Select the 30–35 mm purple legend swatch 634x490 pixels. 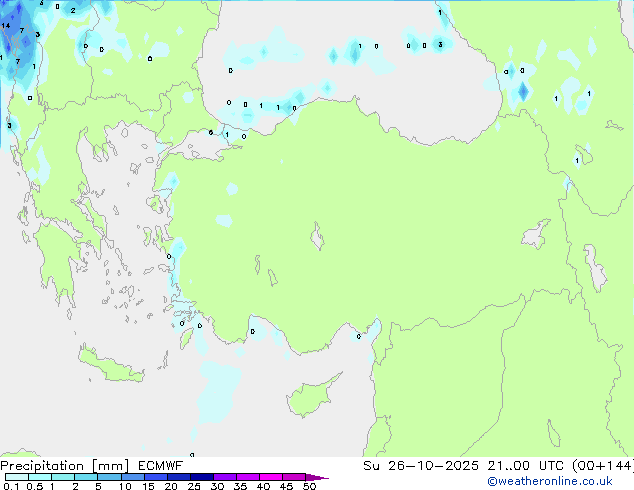224,477
